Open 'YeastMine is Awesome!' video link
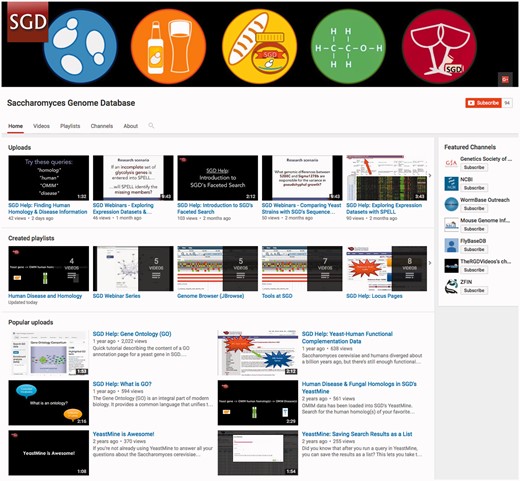Image resolution: width=520 pixels, height=481 pixels. (x=123, y=434)
